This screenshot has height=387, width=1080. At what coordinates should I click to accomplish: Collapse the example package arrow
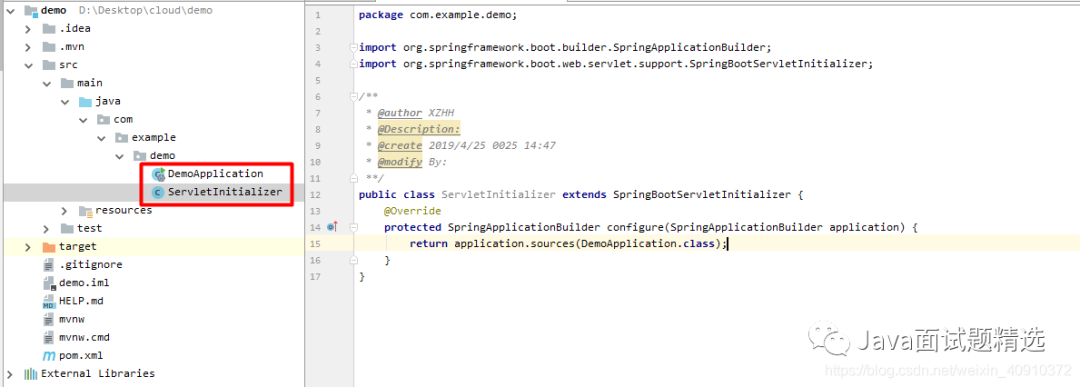101,138
